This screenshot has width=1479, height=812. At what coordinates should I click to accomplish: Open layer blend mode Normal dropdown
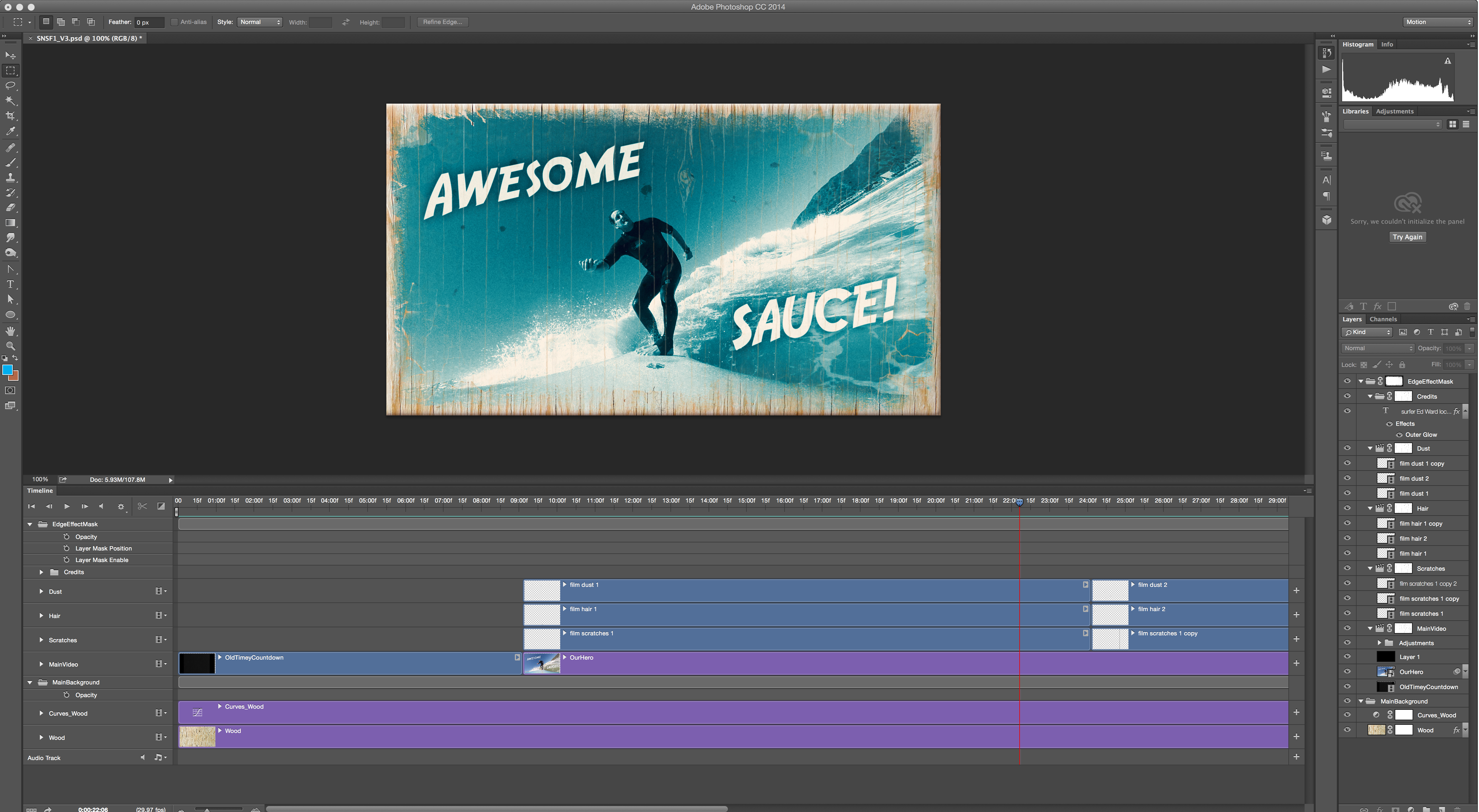point(1377,348)
